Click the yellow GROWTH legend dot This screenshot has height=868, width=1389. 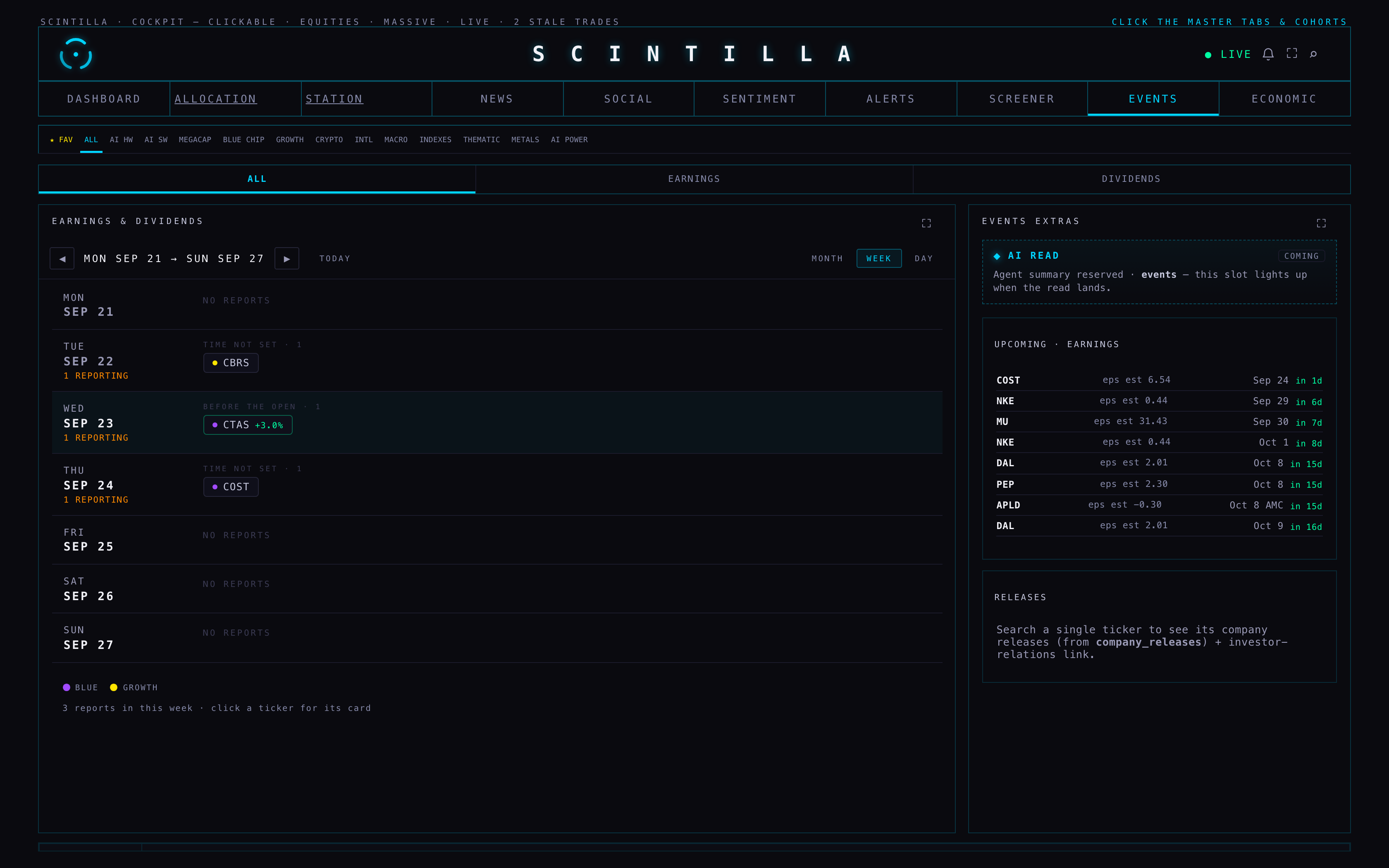click(x=114, y=687)
